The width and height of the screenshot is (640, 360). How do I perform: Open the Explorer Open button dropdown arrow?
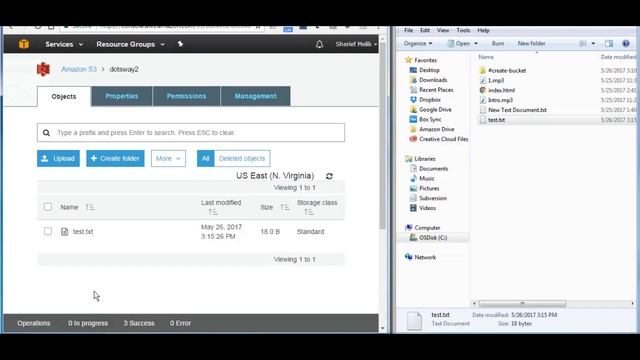point(476,43)
